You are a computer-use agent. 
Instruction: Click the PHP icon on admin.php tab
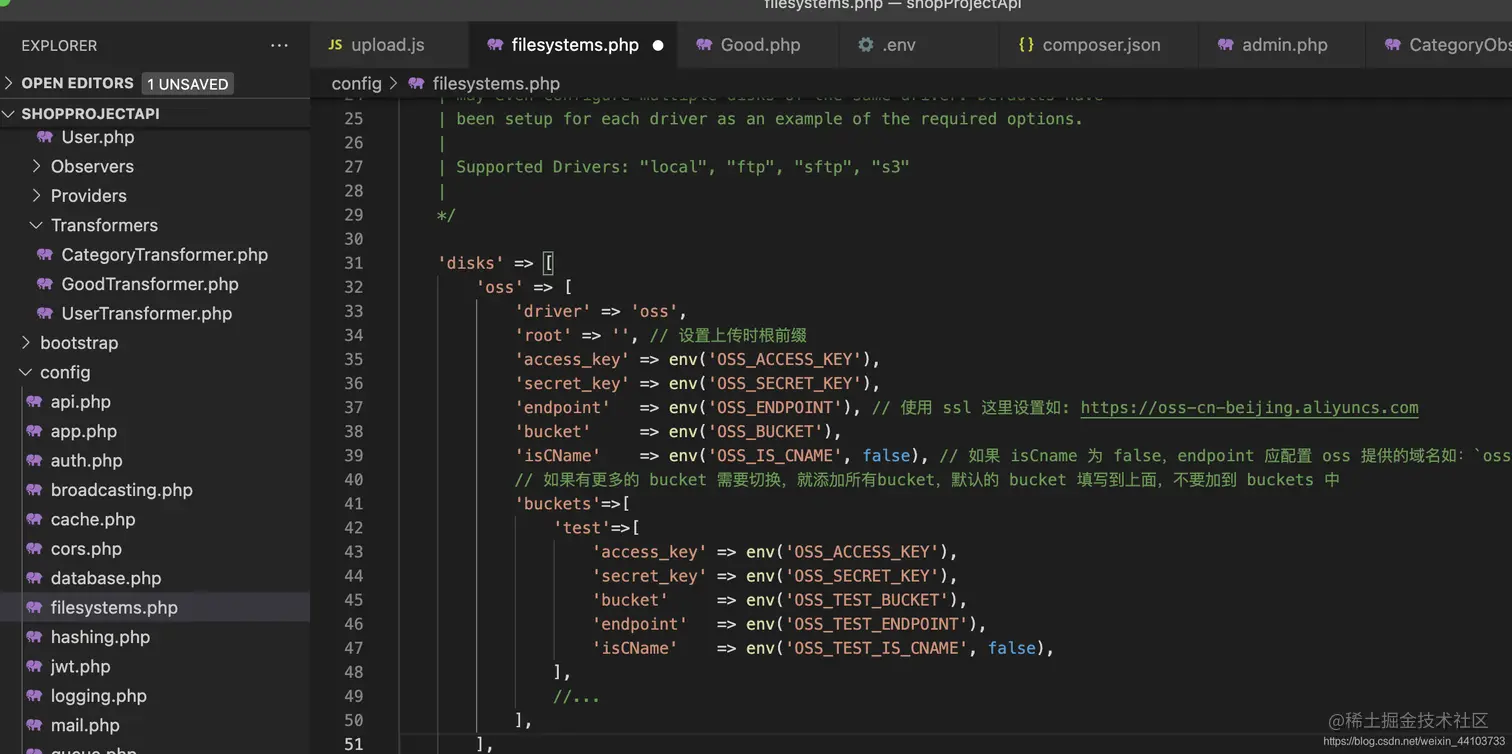tap(1226, 45)
